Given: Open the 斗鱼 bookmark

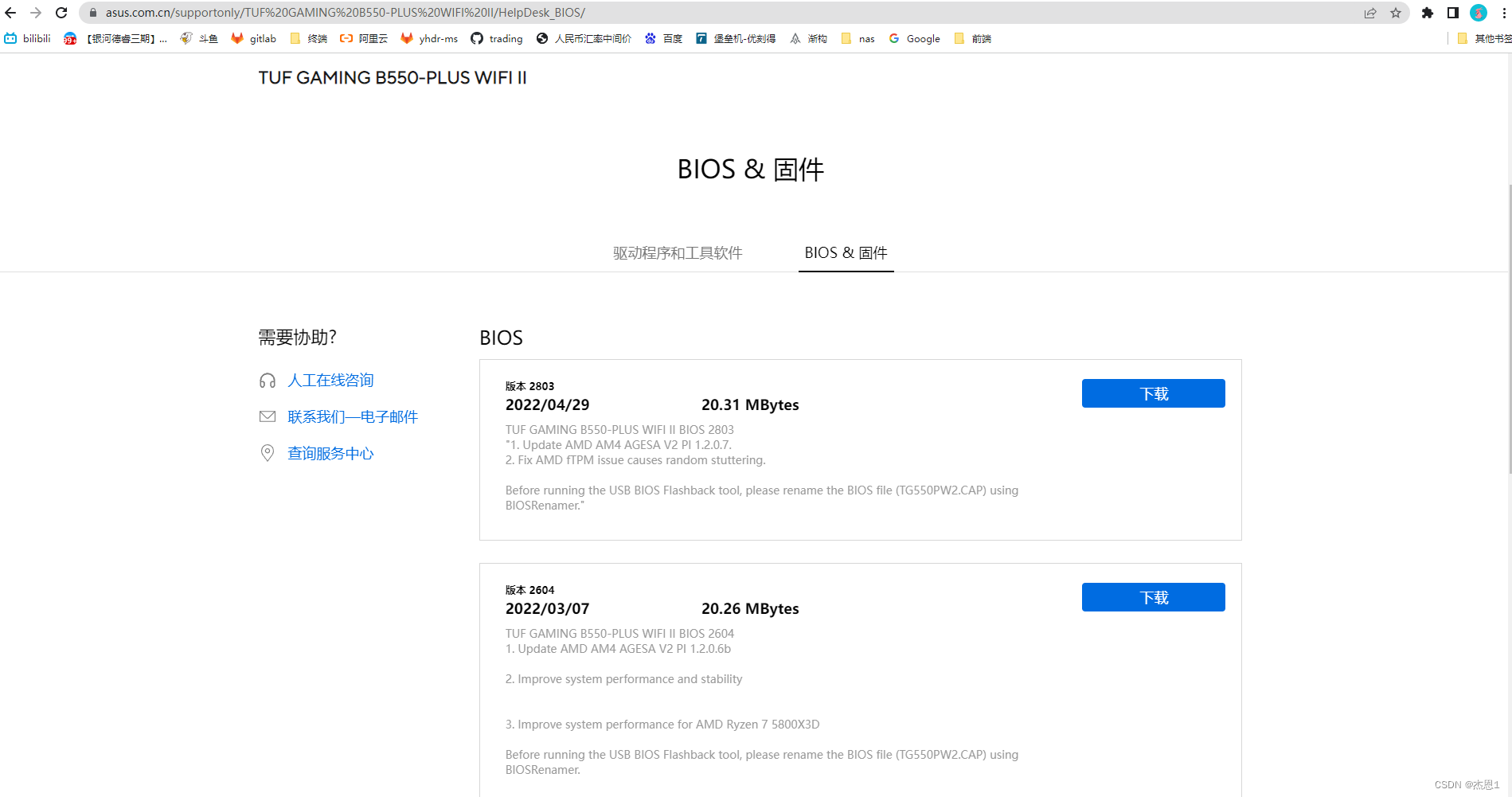Looking at the screenshot, I should [x=200, y=38].
